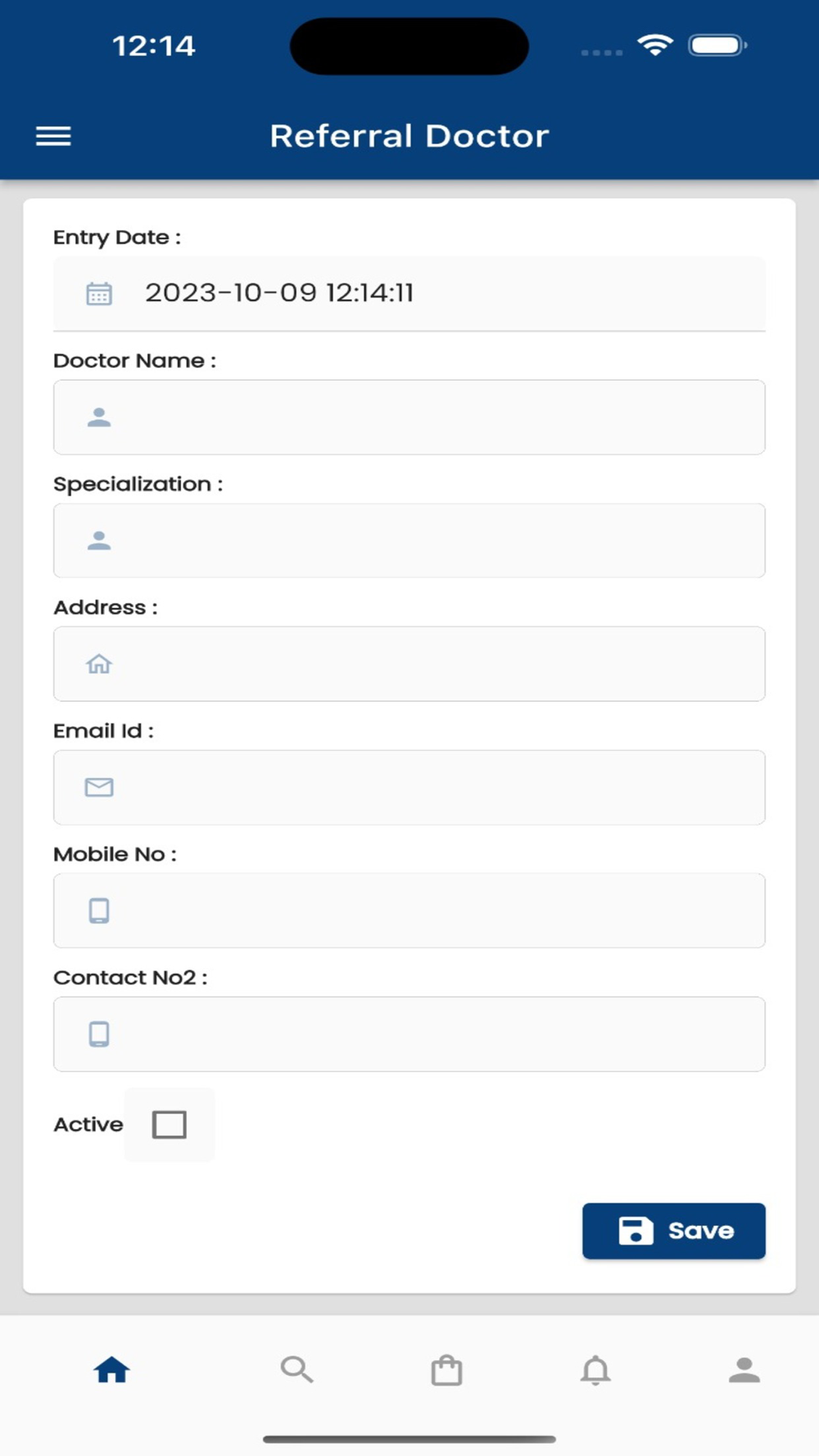819x1456 pixels.
Task: Go to the Home tab
Action: click(x=111, y=1369)
